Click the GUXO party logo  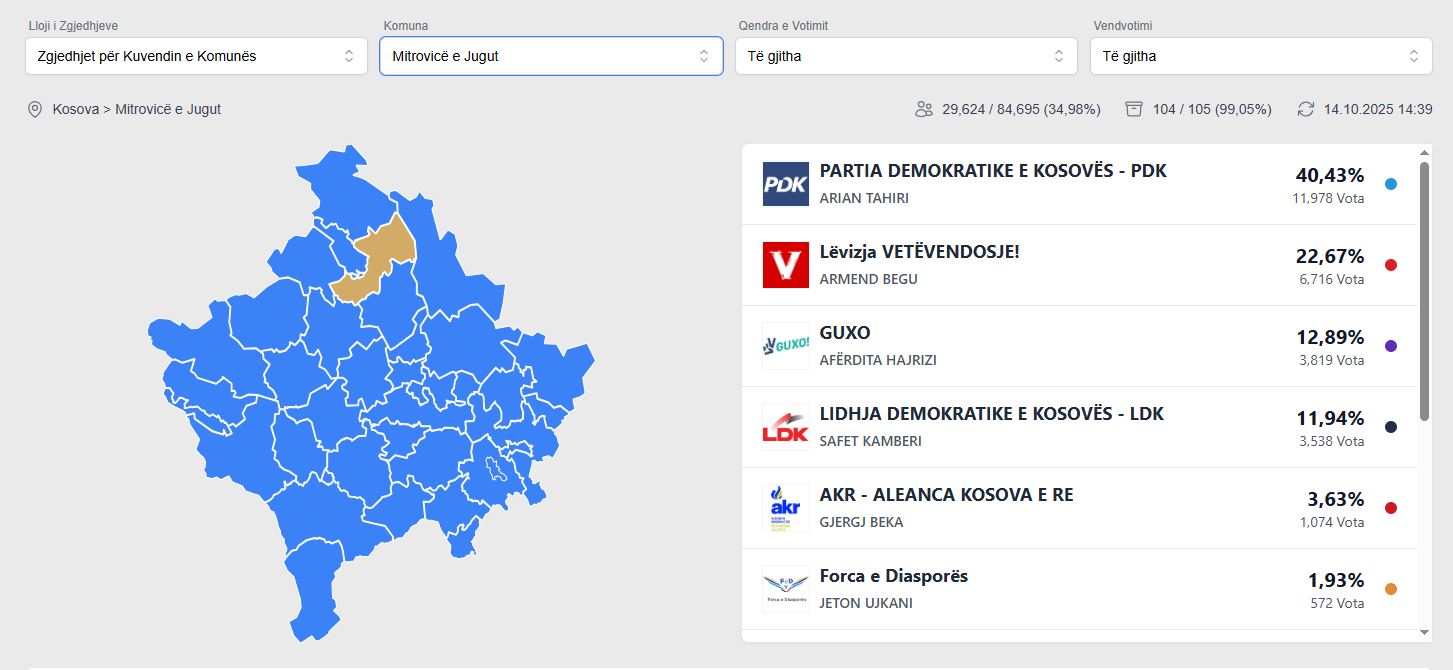click(x=785, y=346)
